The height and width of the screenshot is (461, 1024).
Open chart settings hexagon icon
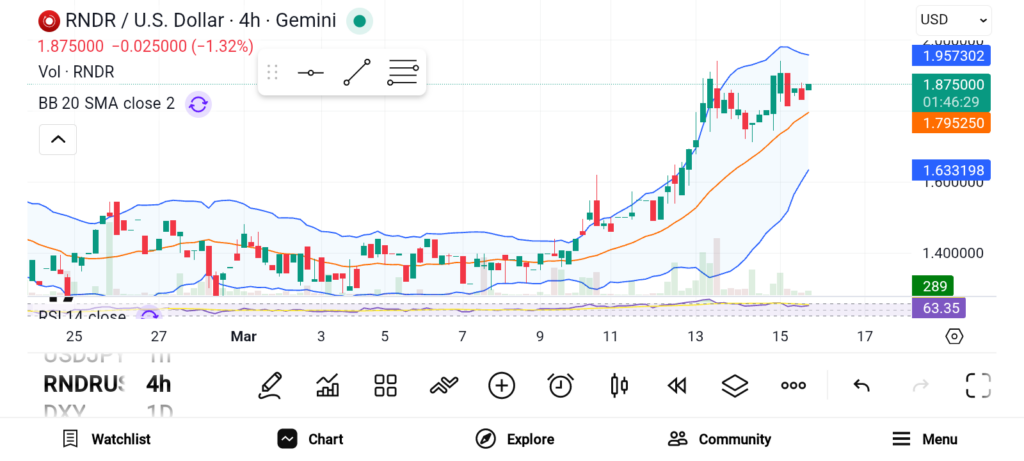954,336
